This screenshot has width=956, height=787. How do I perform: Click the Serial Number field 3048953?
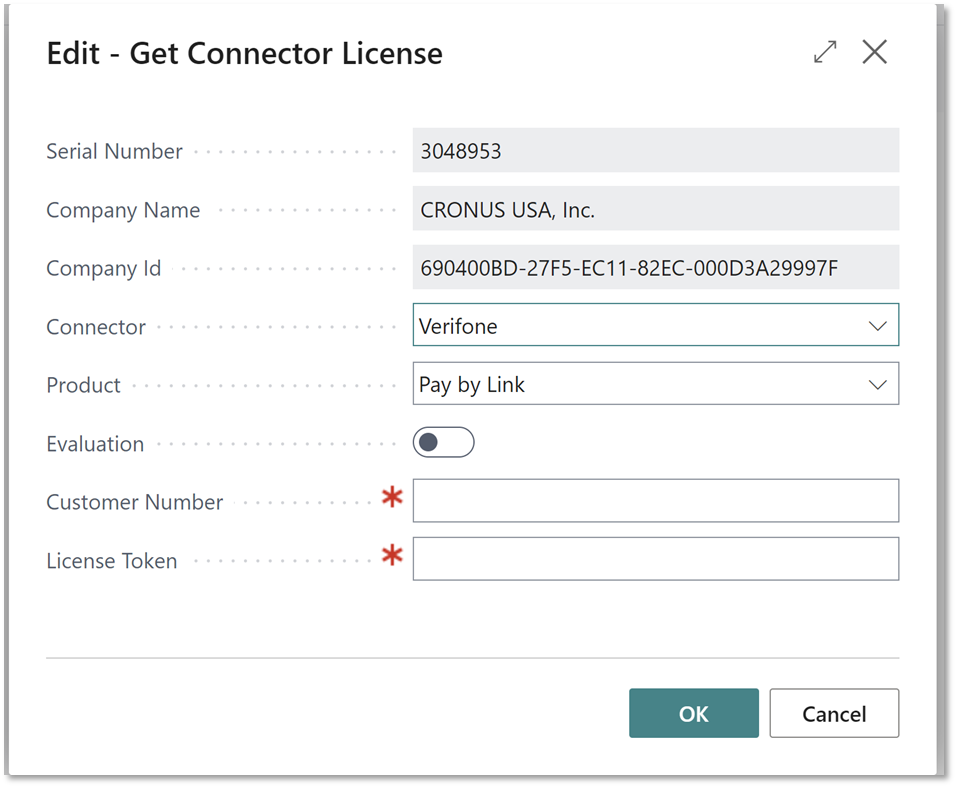655,150
